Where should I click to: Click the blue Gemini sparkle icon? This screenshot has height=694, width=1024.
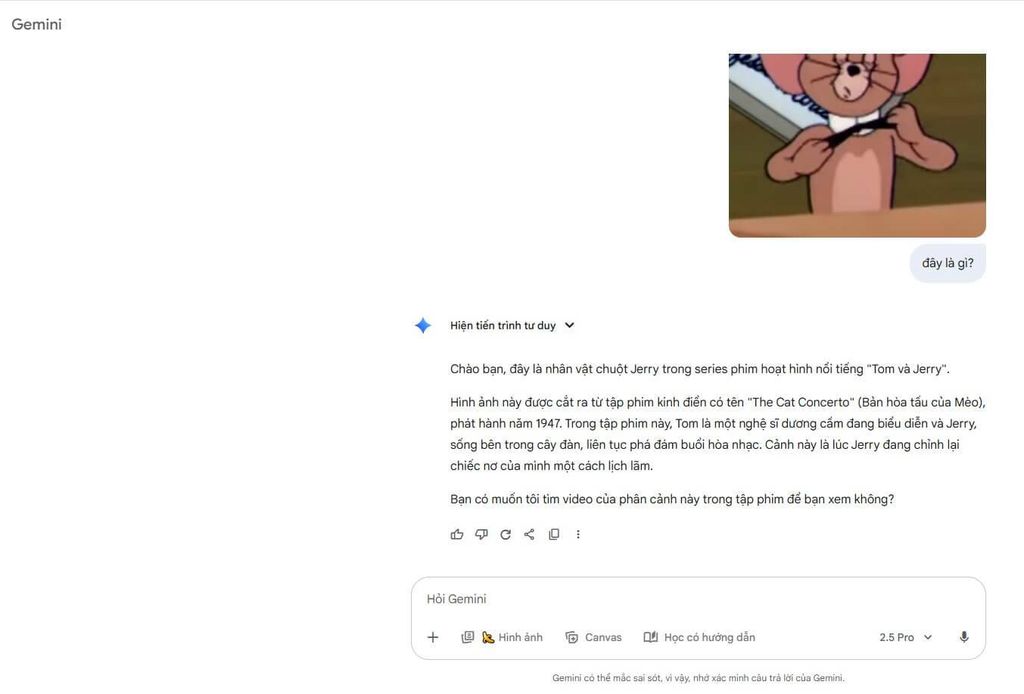(x=423, y=325)
